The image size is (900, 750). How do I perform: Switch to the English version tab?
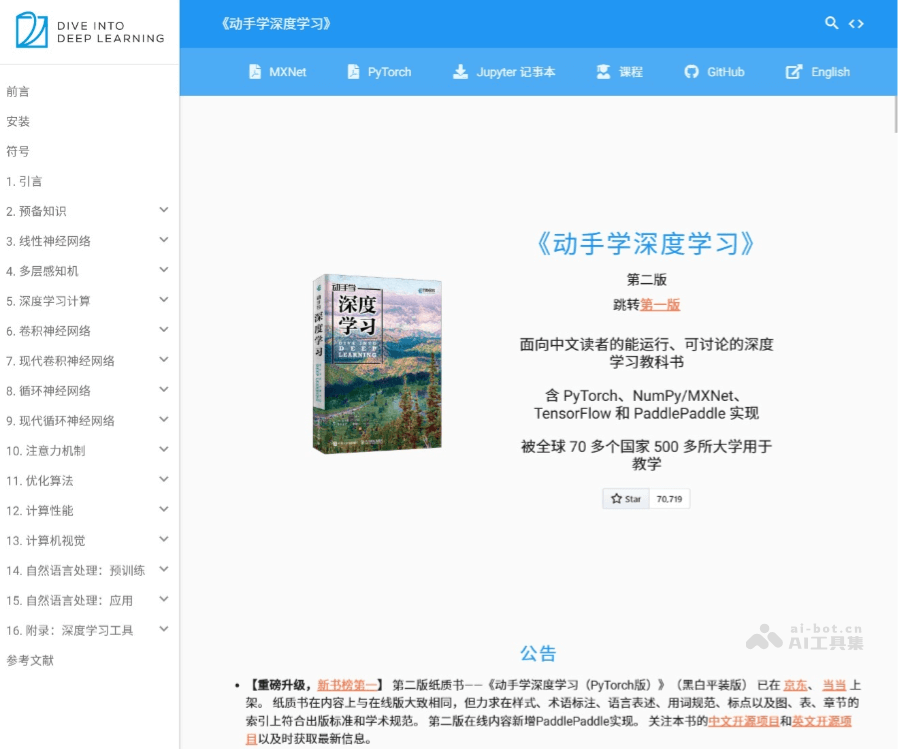tap(818, 71)
